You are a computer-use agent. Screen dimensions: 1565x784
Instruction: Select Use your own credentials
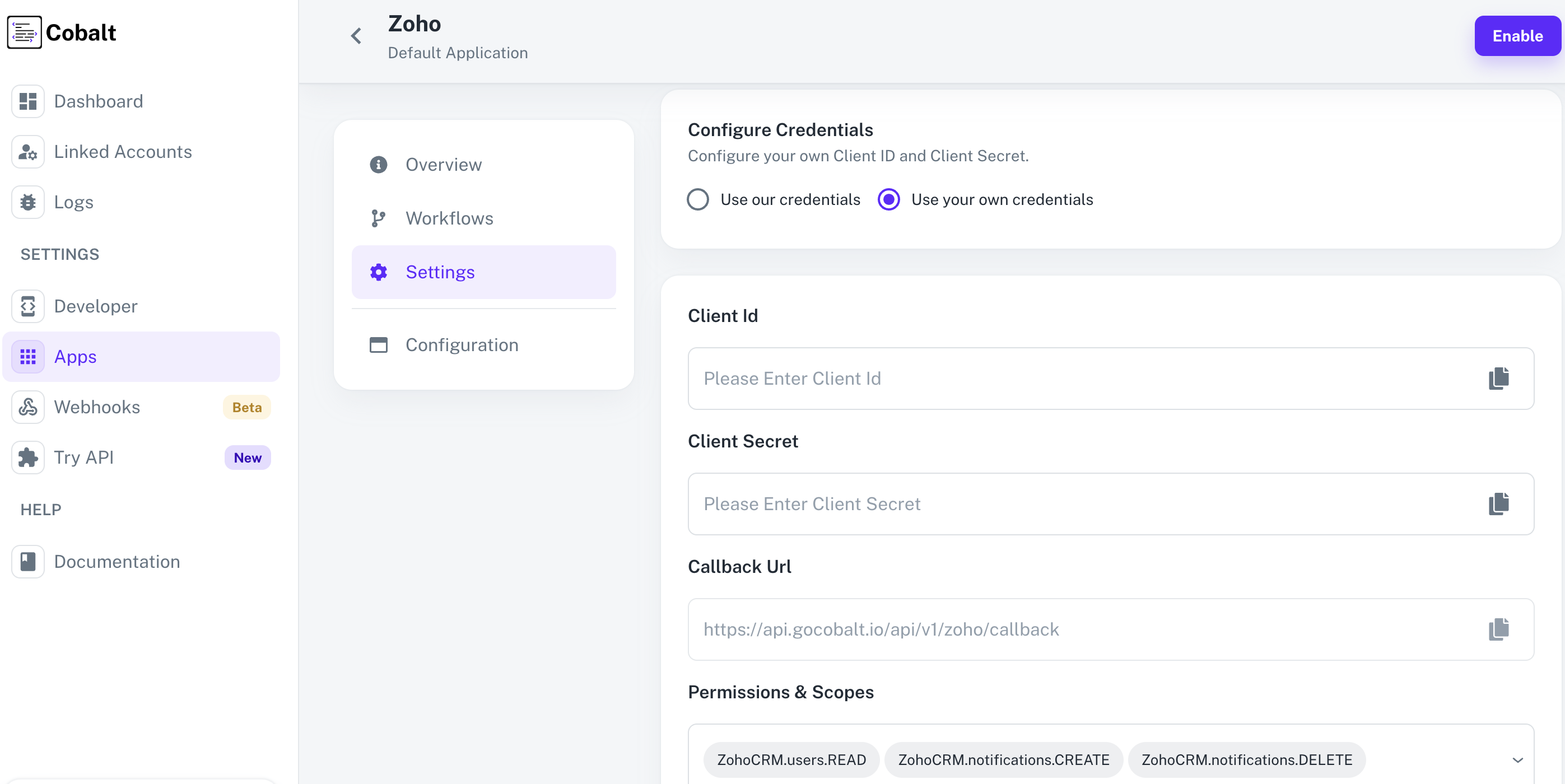click(888, 199)
